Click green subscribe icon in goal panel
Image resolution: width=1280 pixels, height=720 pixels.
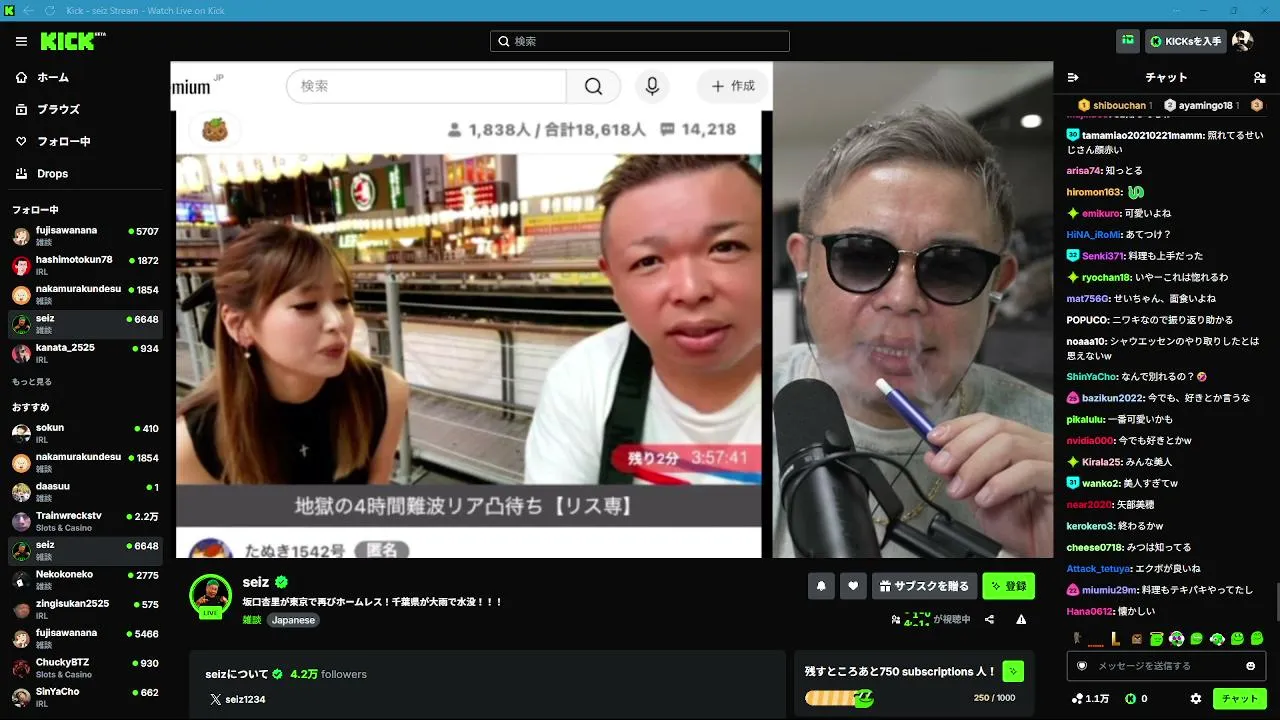tap(1013, 671)
